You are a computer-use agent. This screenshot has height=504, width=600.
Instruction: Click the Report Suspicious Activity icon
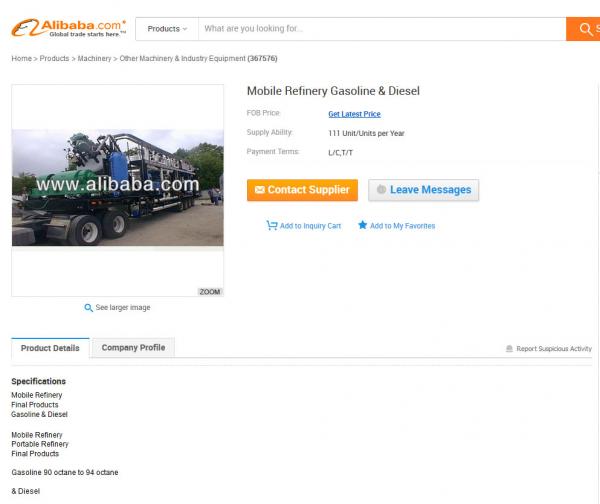pyautogui.click(x=509, y=349)
